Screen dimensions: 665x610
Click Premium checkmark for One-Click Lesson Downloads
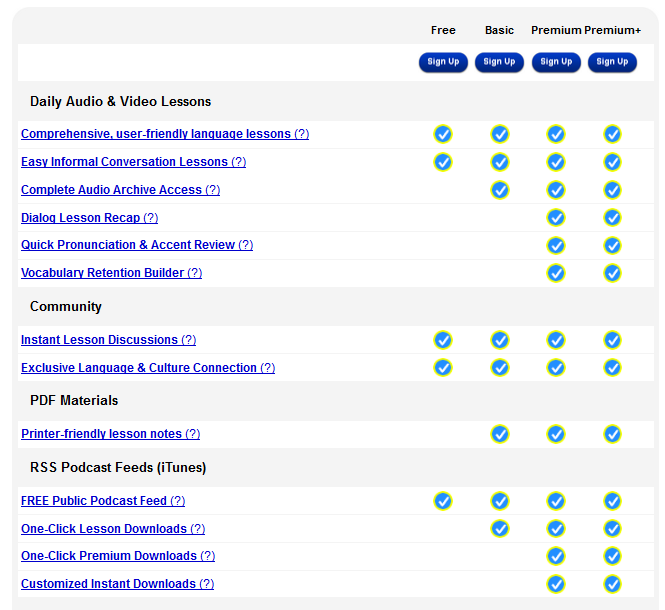(x=556, y=529)
